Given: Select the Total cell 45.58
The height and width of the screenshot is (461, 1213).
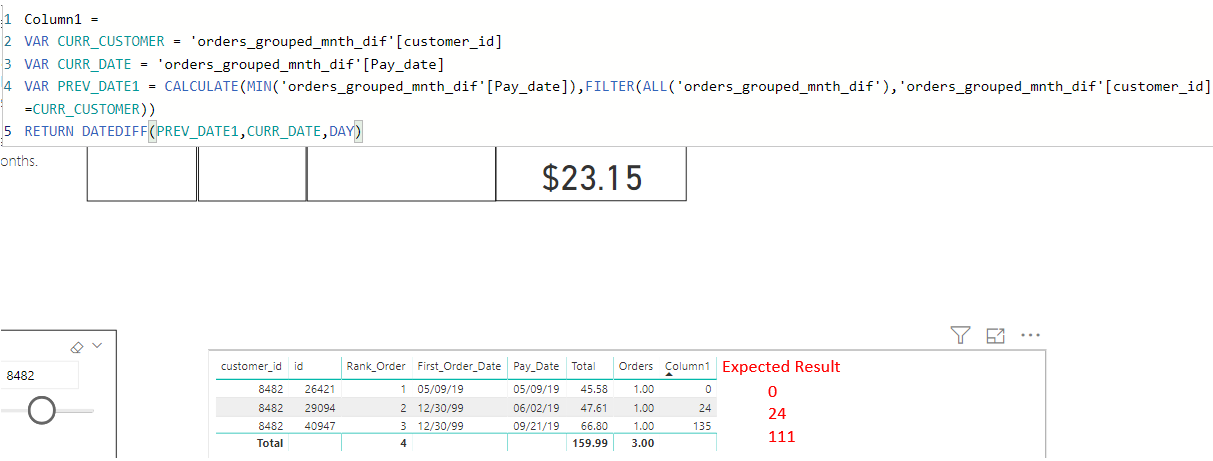Looking at the screenshot, I should [595, 391].
